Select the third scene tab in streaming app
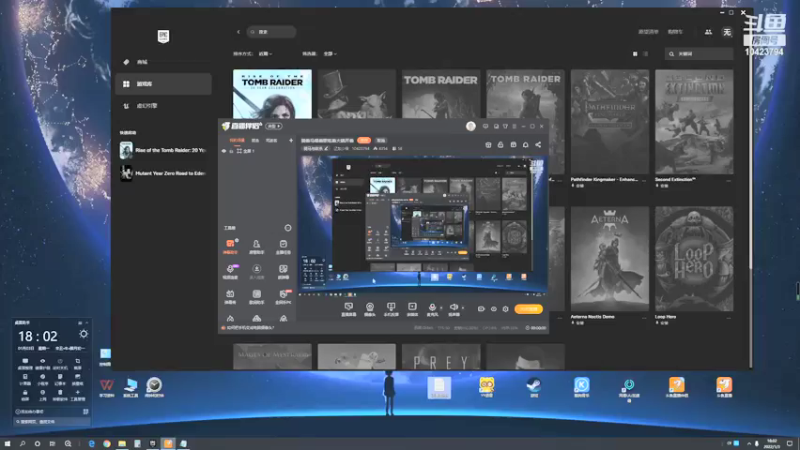This screenshot has width=800, height=450. pos(271,140)
